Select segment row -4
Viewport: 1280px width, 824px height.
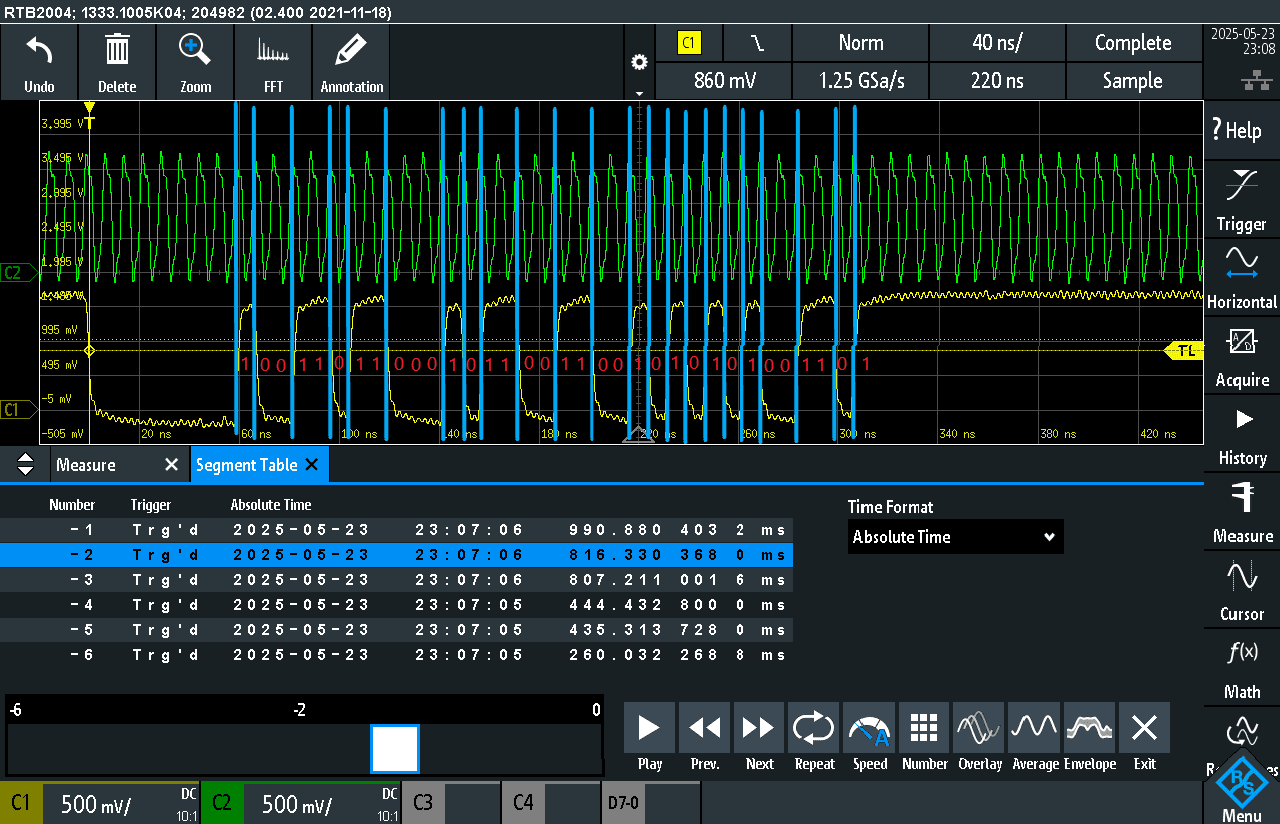397,605
